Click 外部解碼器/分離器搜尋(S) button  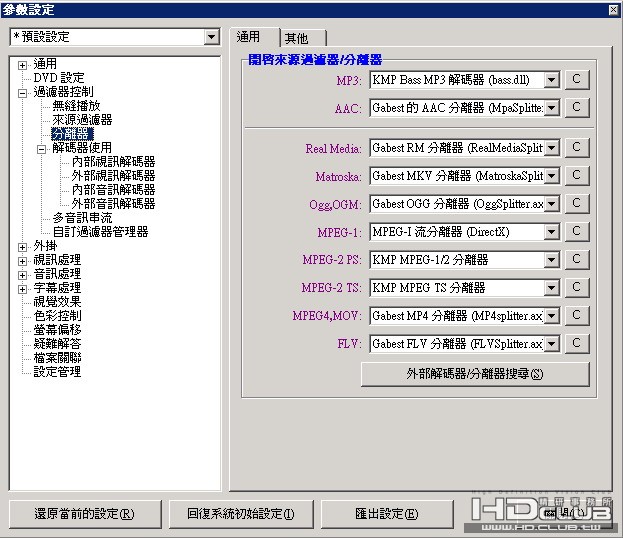click(x=475, y=374)
